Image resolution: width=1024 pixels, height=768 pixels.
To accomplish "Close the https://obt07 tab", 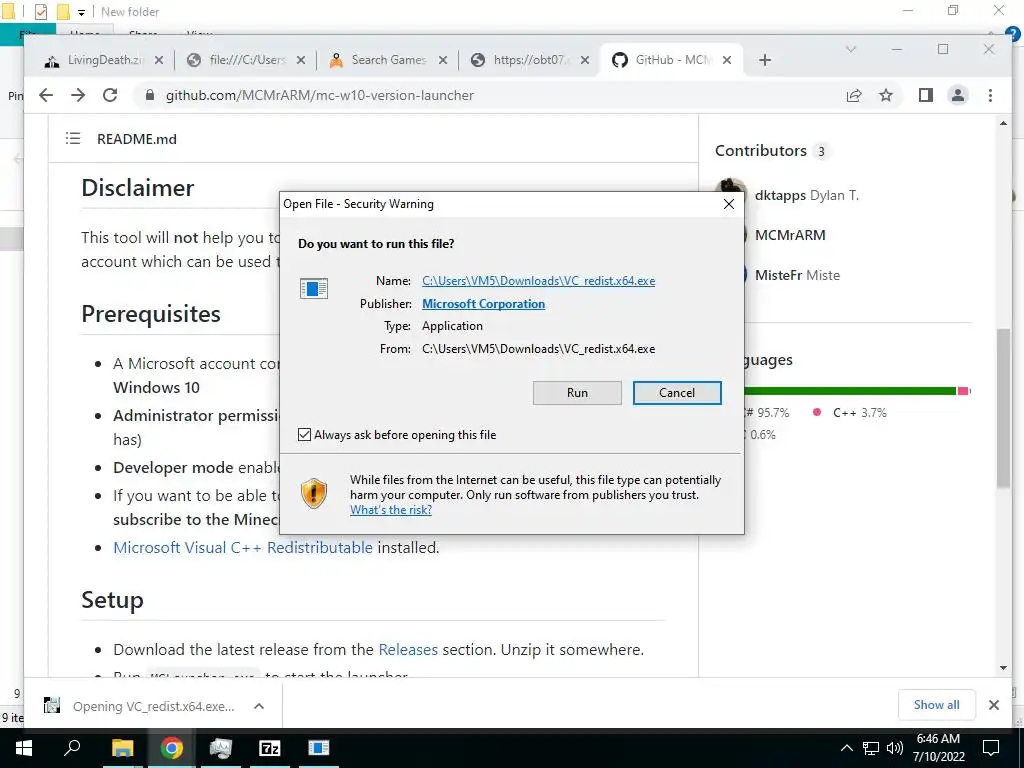I will (x=585, y=60).
